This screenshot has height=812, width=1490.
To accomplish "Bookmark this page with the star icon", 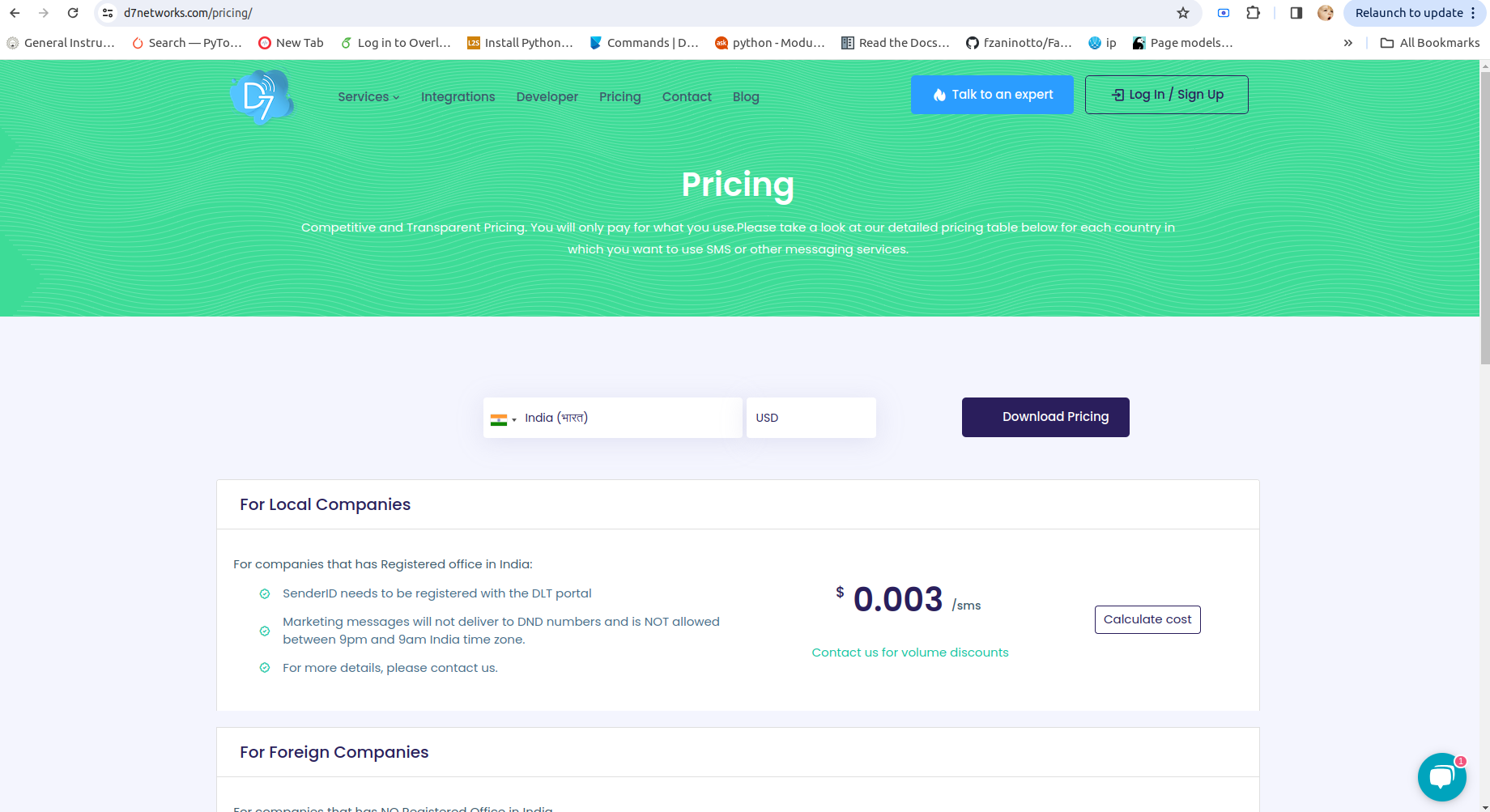I will [1183, 13].
